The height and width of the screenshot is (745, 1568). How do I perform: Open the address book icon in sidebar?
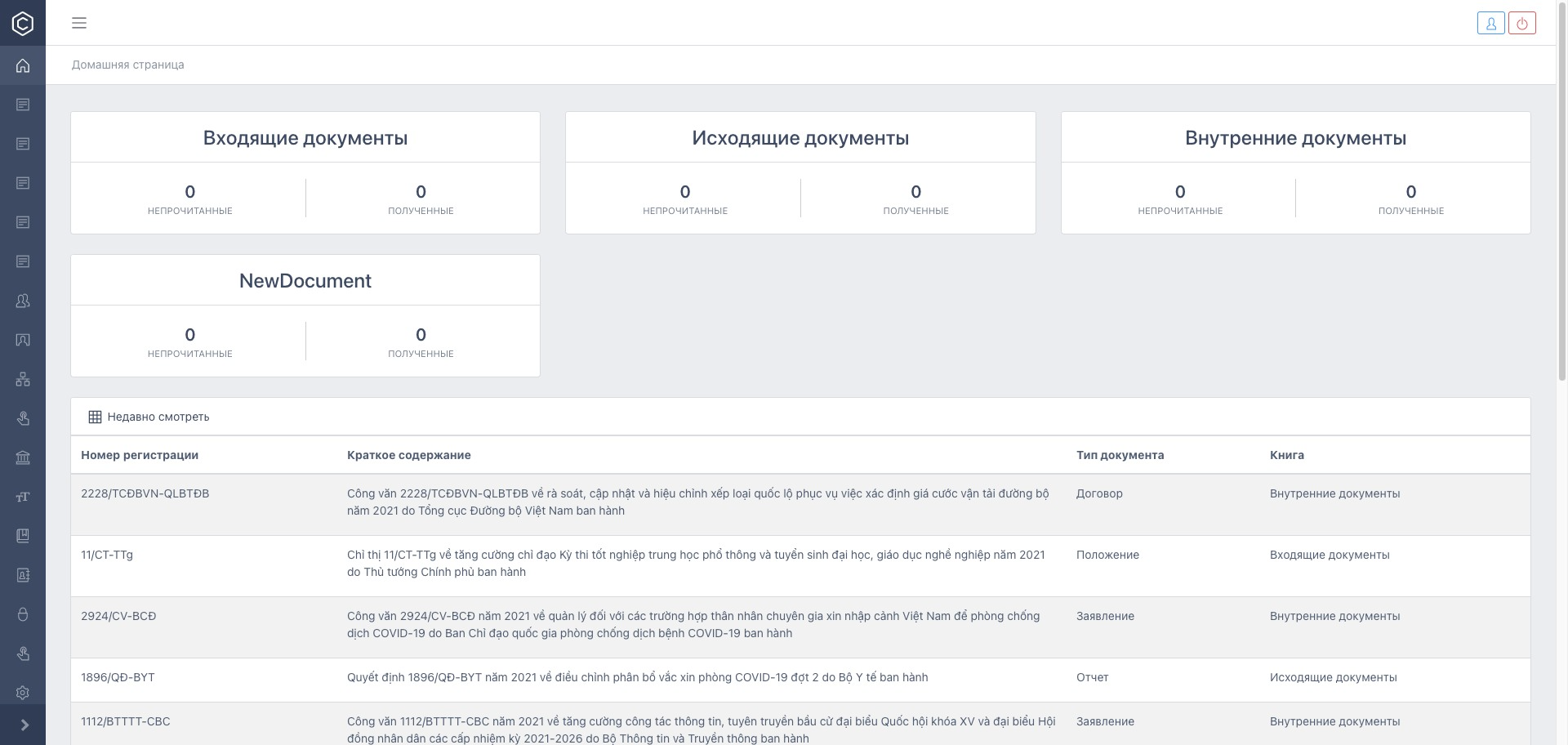coord(23,575)
